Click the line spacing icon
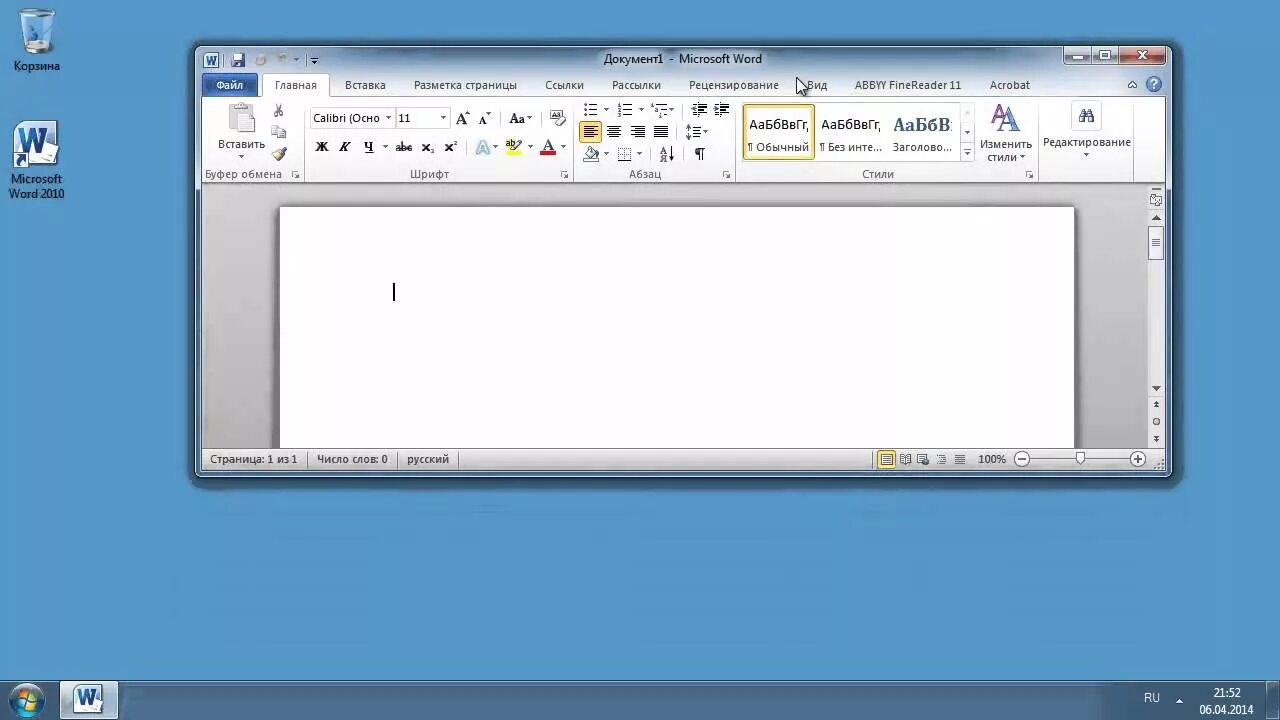Screen dimensions: 1280x720 point(693,132)
